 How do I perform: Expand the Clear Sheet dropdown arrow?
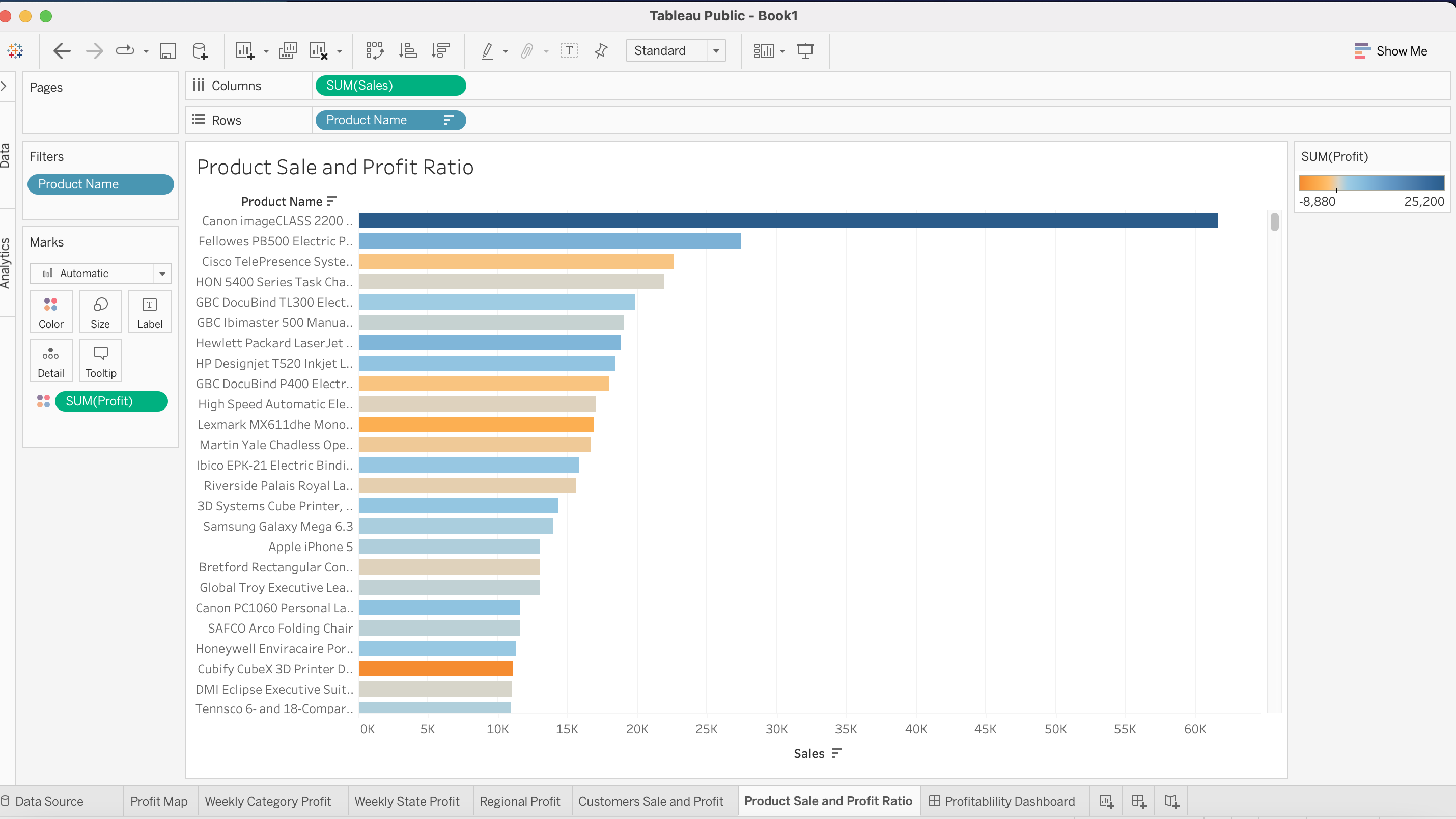(340, 51)
